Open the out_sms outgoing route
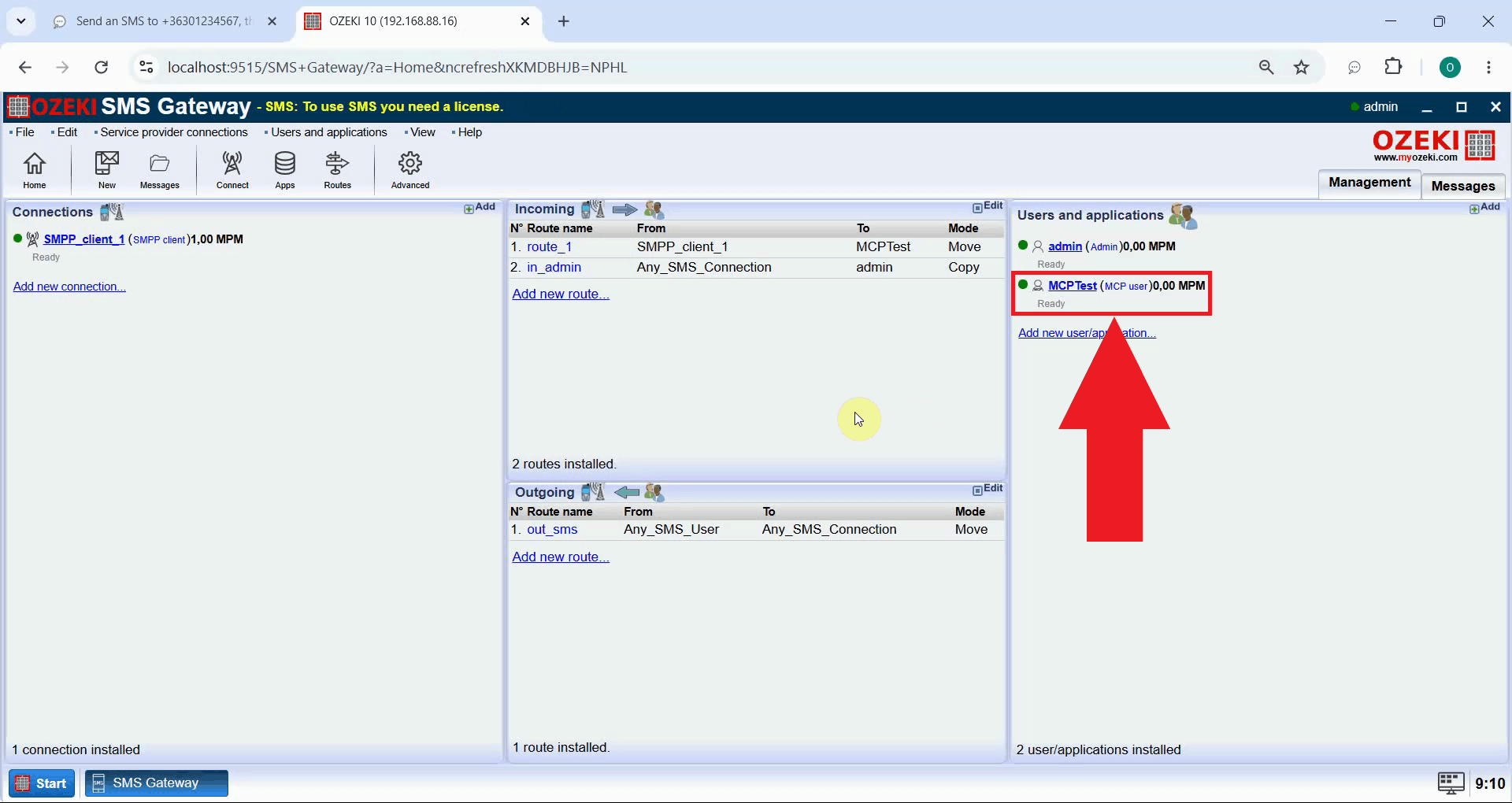 click(x=552, y=530)
